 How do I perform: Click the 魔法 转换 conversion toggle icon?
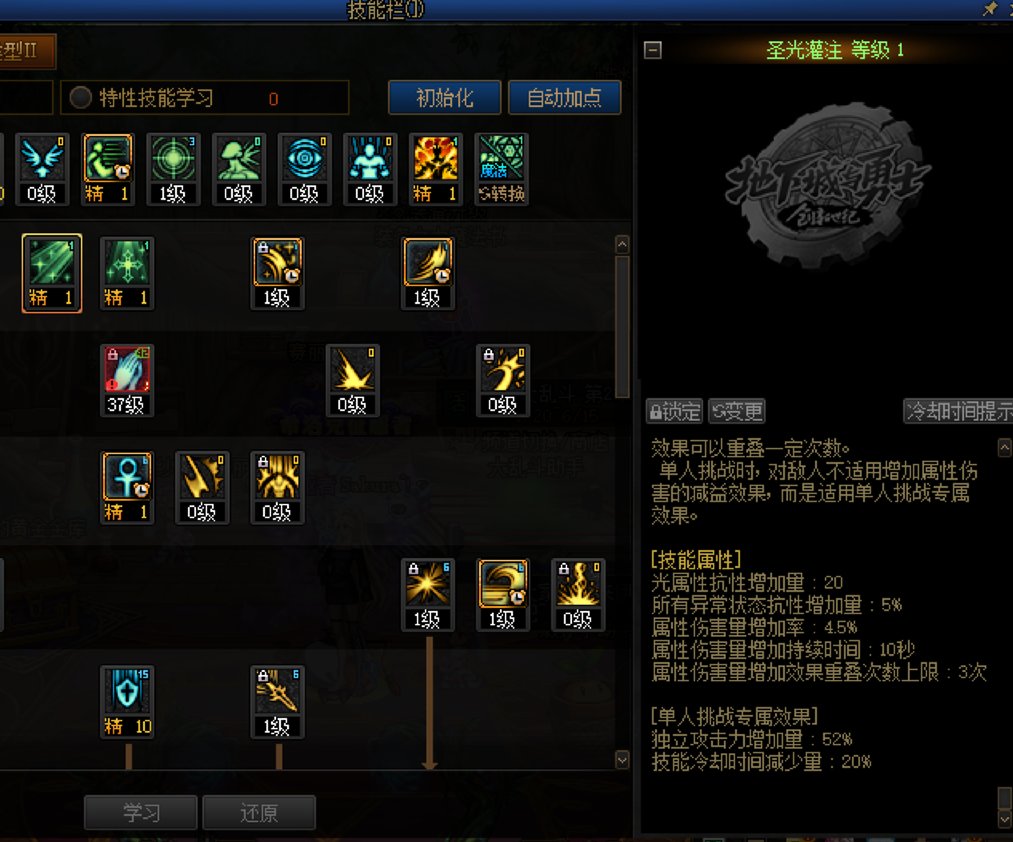(501, 169)
